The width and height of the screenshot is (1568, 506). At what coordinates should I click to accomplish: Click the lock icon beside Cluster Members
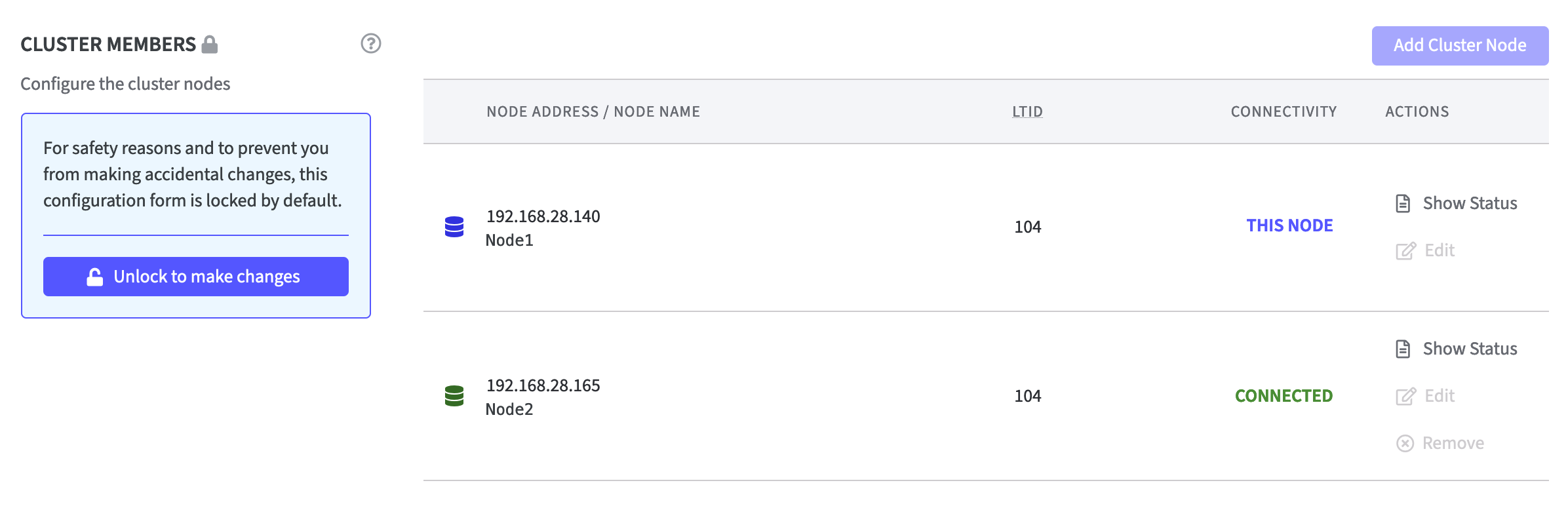(x=210, y=44)
